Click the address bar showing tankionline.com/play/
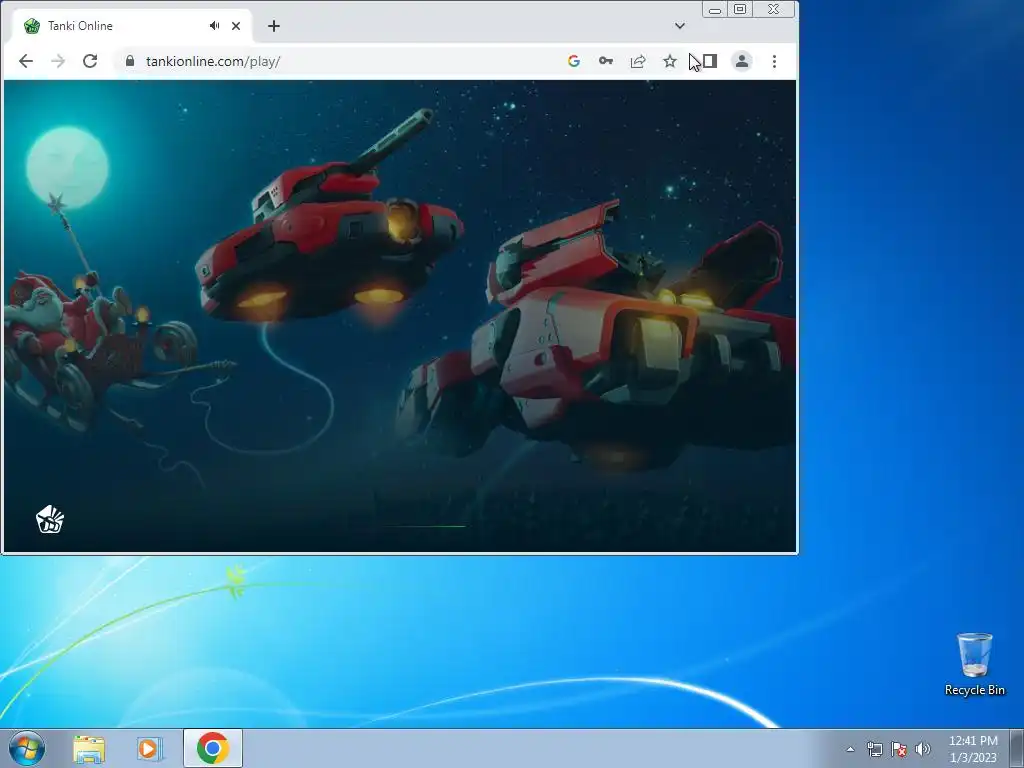The height and width of the screenshot is (768, 1024). point(340,61)
